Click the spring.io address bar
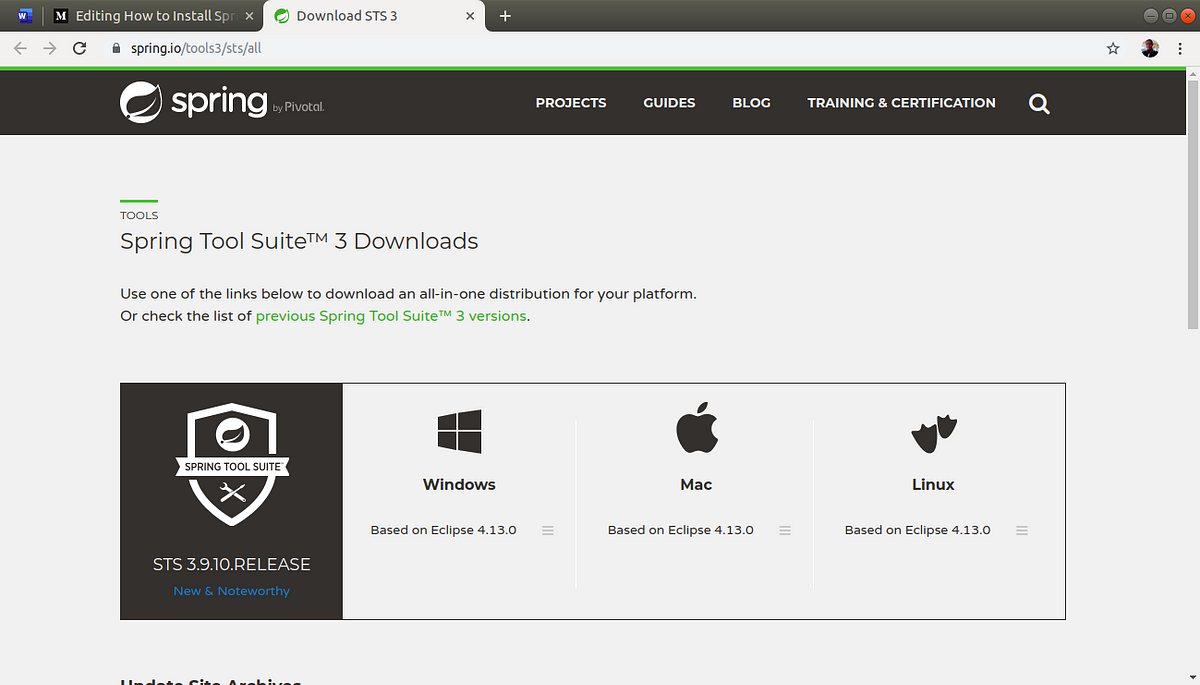The height and width of the screenshot is (685, 1200). (x=600, y=48)
